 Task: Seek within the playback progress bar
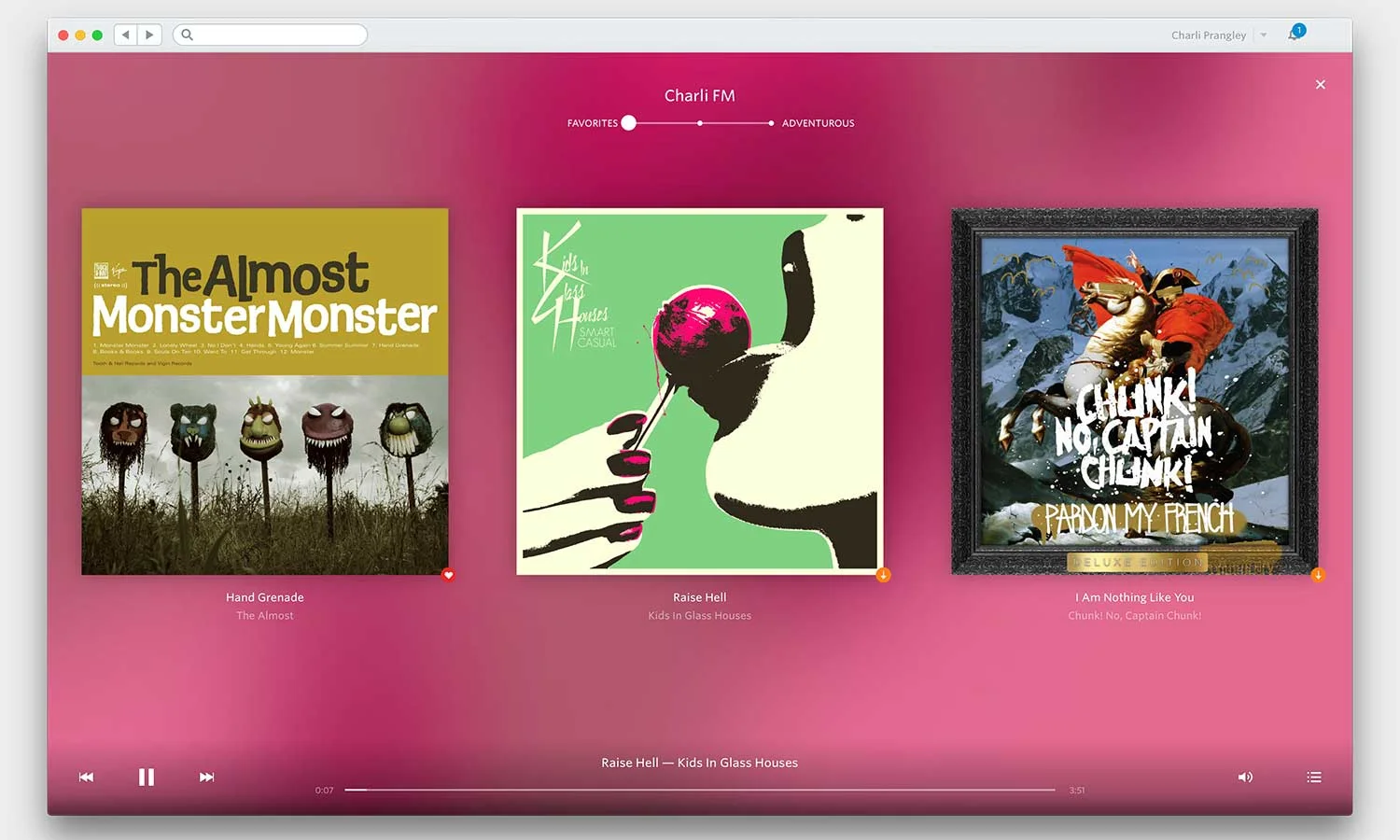click(x=700, y=790)
